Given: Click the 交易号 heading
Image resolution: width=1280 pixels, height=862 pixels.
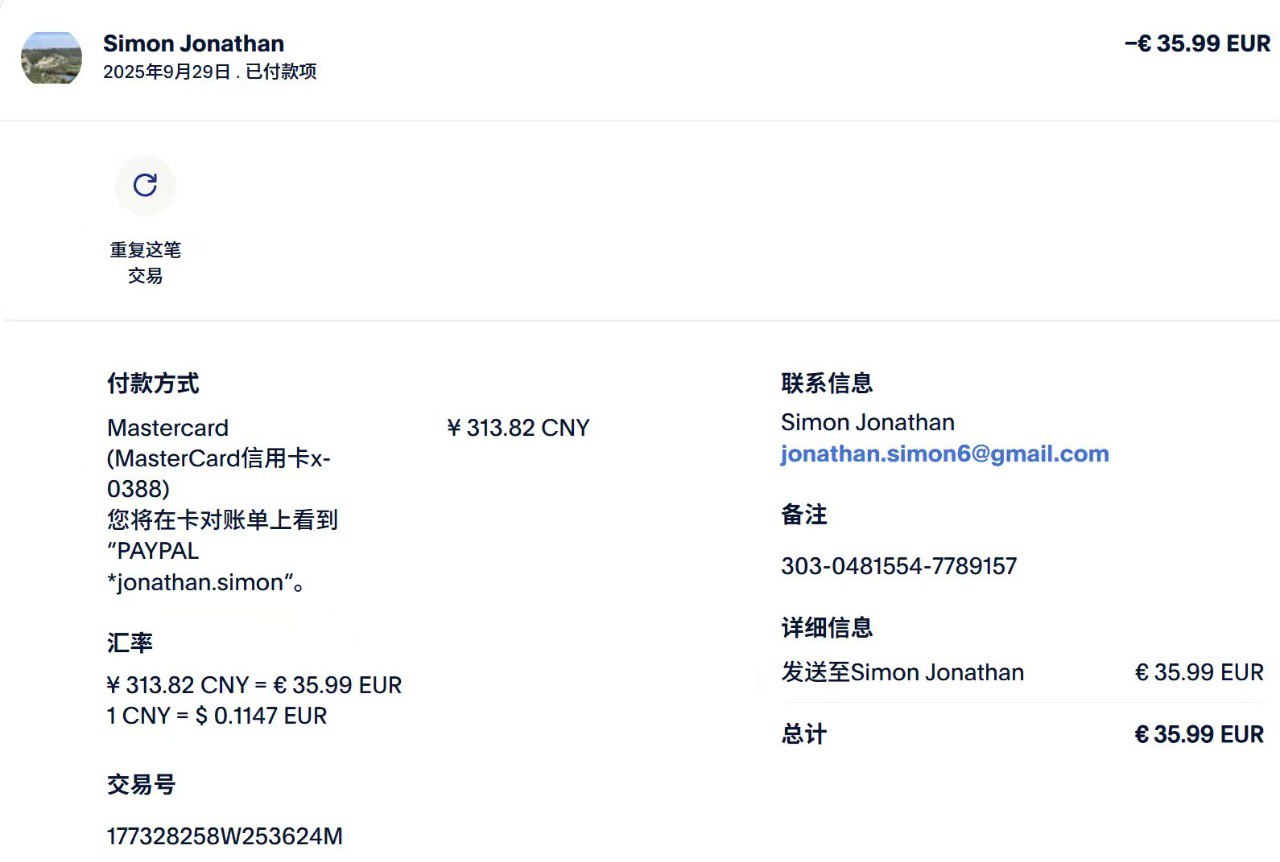Looking at the screenshot, I should pos(141,785).
